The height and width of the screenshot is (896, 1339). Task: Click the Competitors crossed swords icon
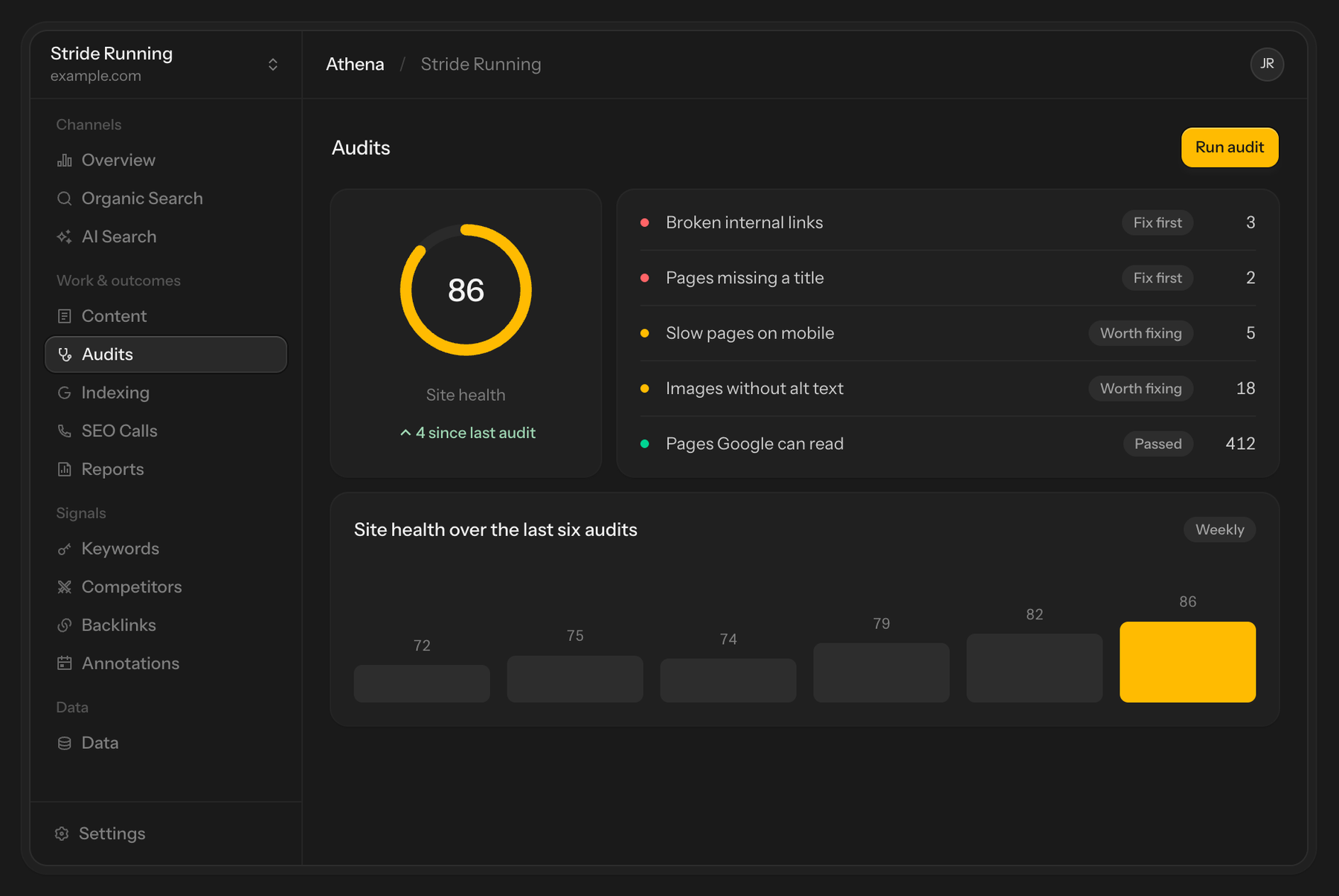[65, 587]
